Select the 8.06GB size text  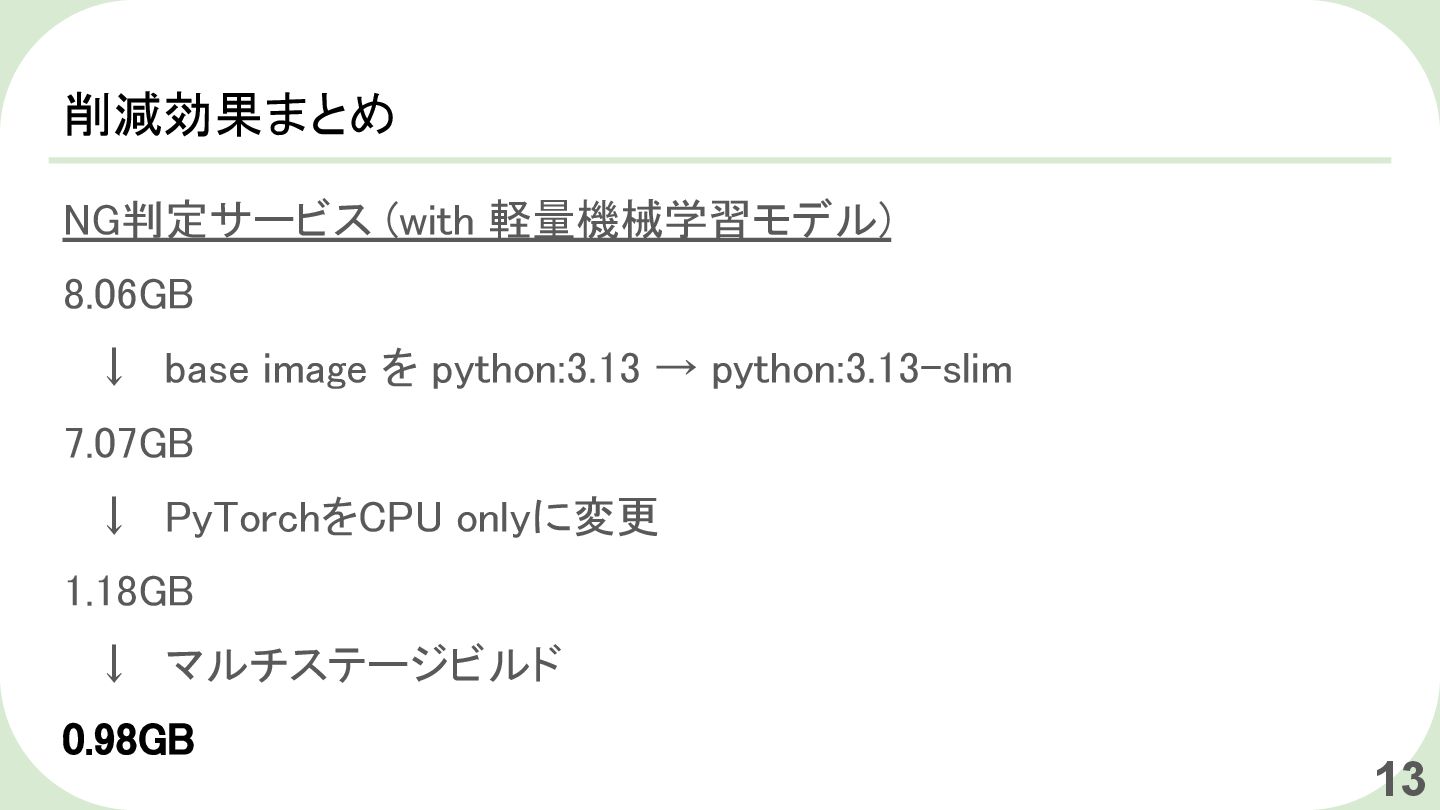click(x=128, y=296)
